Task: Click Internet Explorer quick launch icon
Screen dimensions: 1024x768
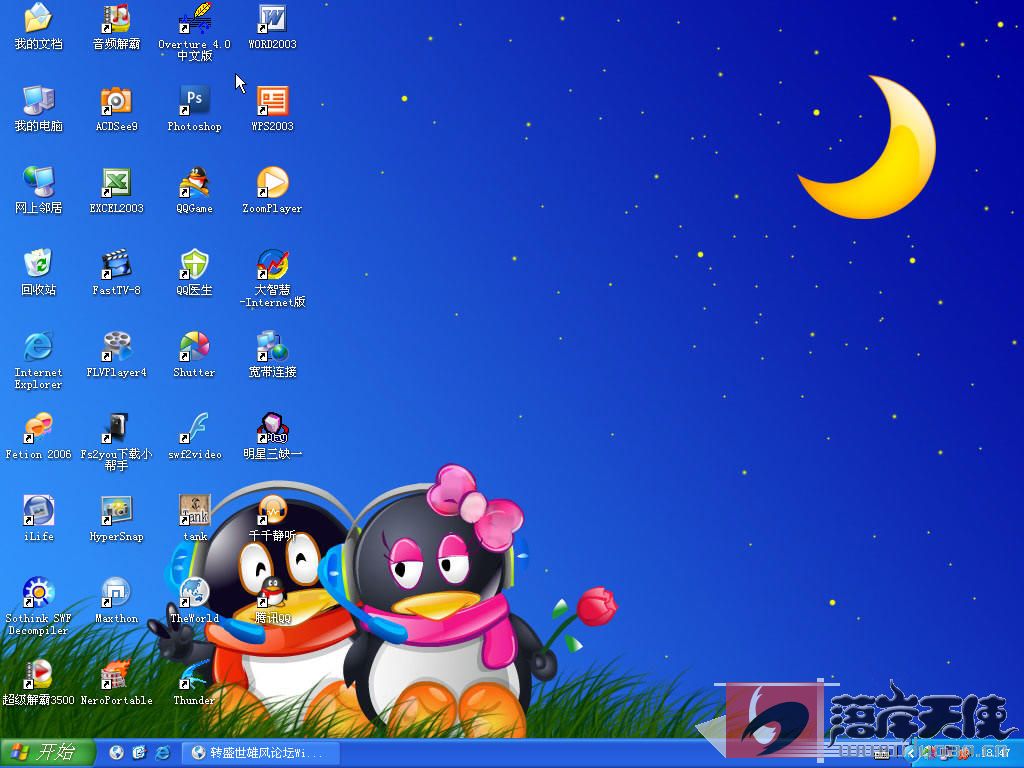Action: 162,753
